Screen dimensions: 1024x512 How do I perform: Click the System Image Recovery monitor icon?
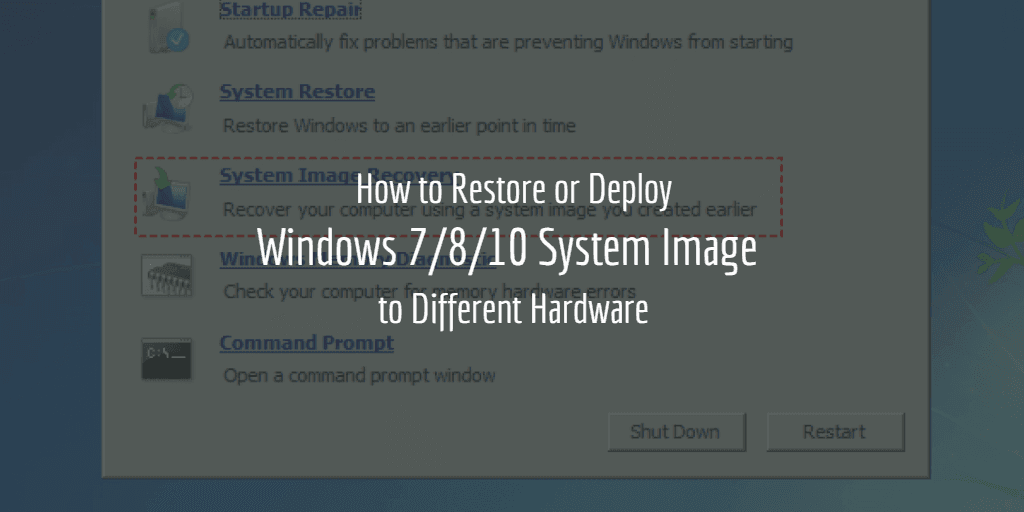coord(168,192)
